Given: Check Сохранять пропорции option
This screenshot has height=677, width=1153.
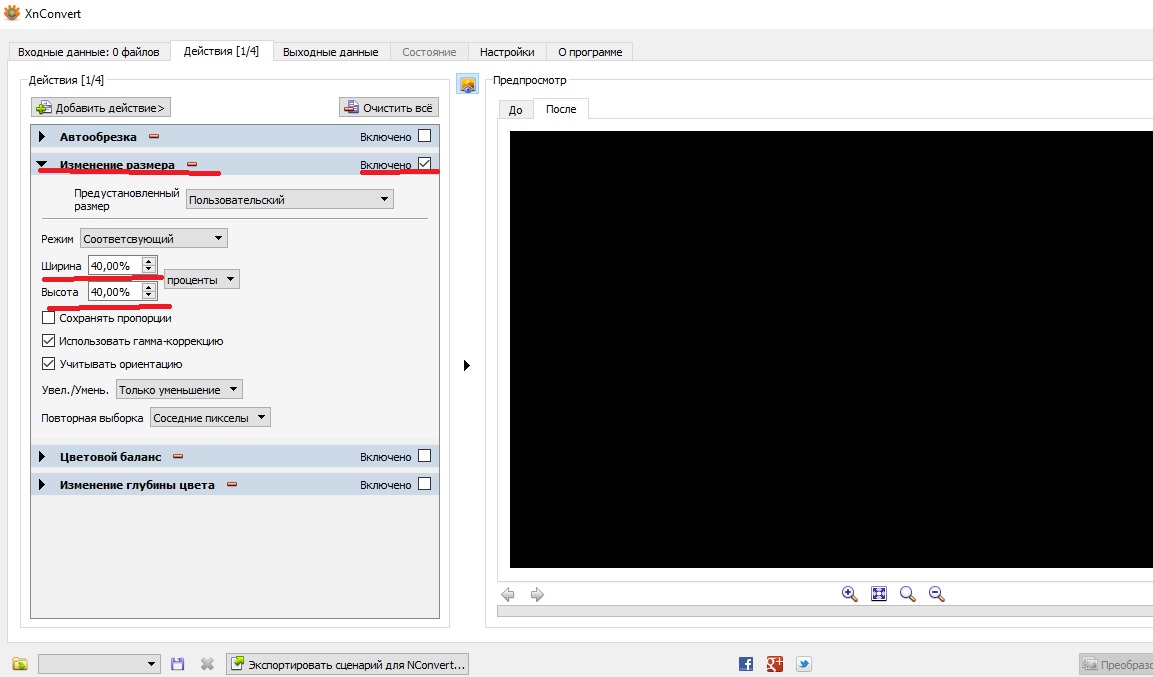Looking at the screenshot, I should click(x=49, y=318).
